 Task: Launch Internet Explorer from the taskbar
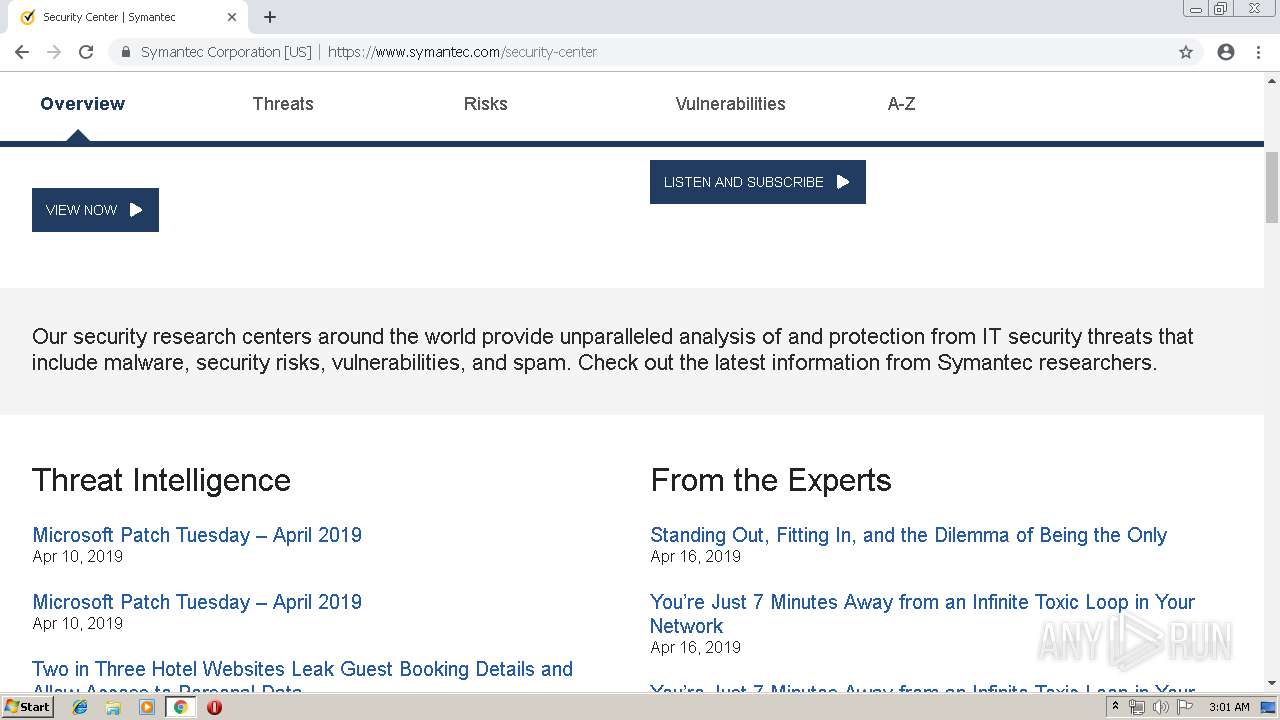[80, 707]
